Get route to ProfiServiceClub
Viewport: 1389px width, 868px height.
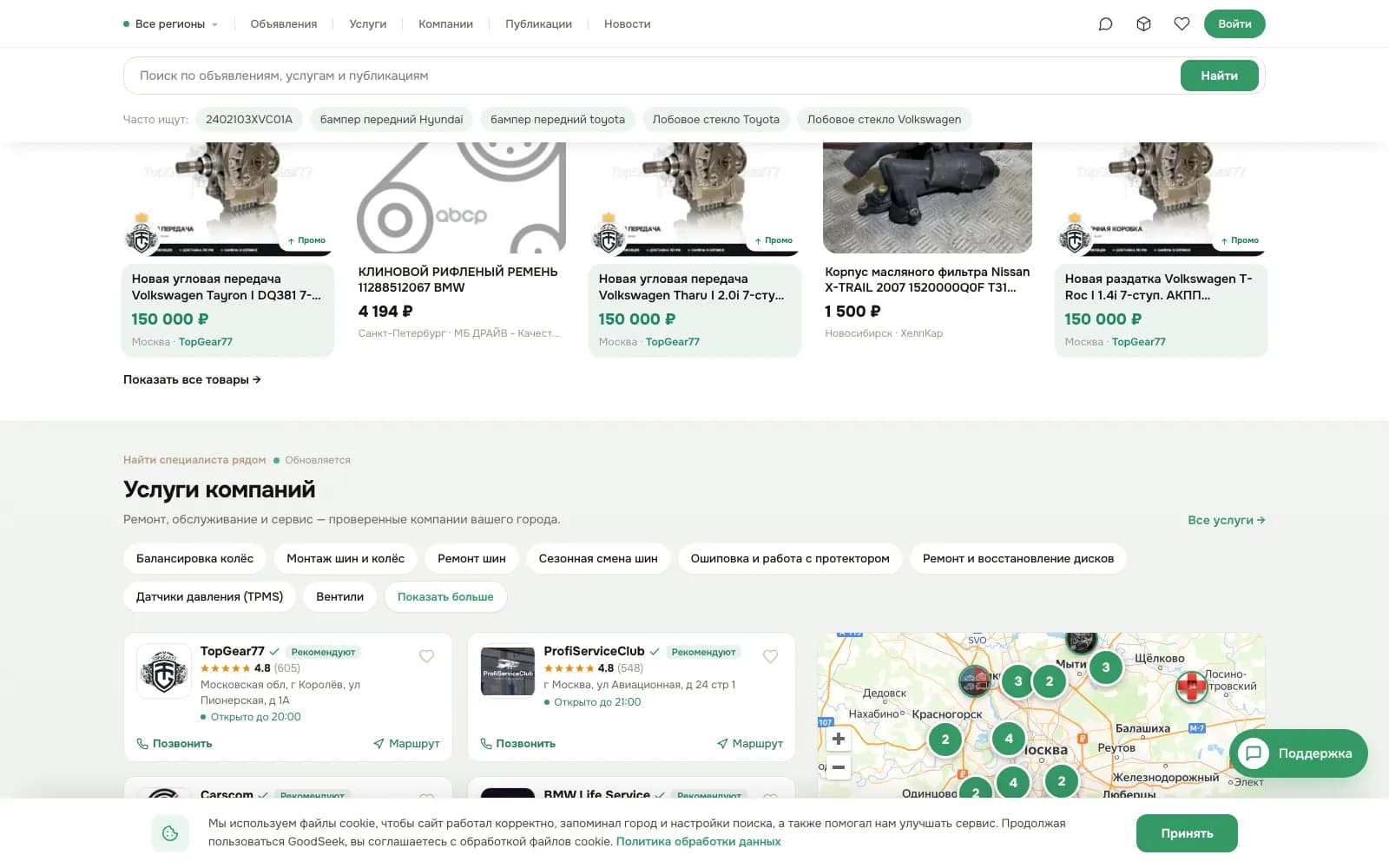tap(750, 744)
